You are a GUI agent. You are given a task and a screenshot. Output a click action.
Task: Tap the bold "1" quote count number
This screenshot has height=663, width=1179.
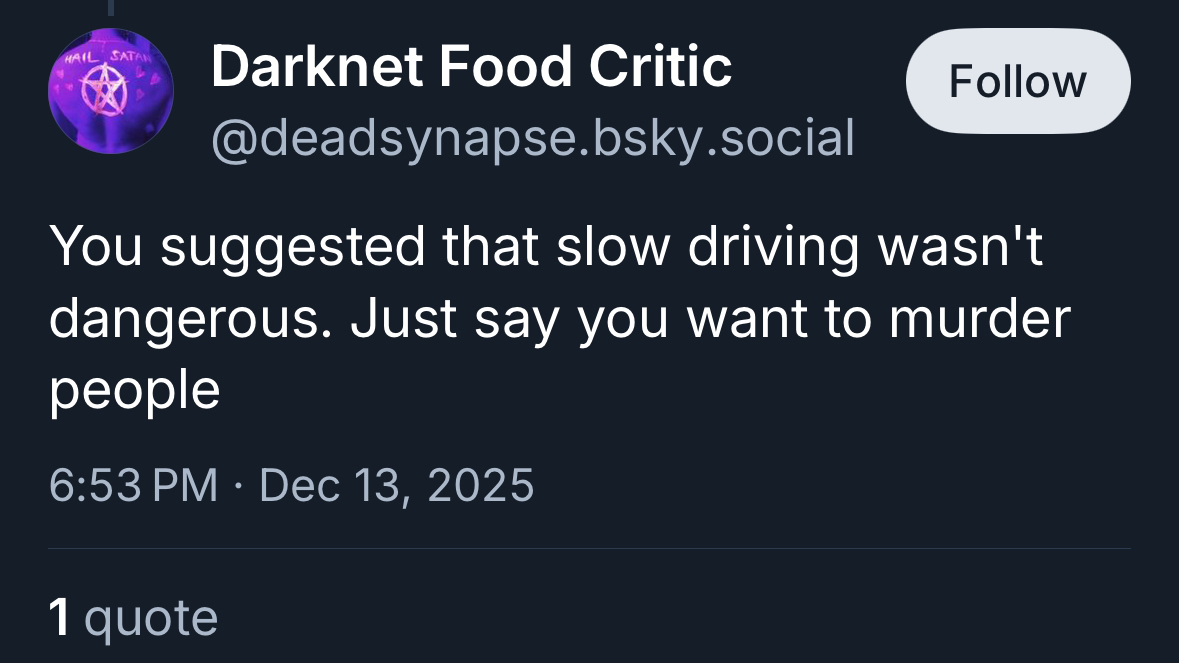point(60,617)
